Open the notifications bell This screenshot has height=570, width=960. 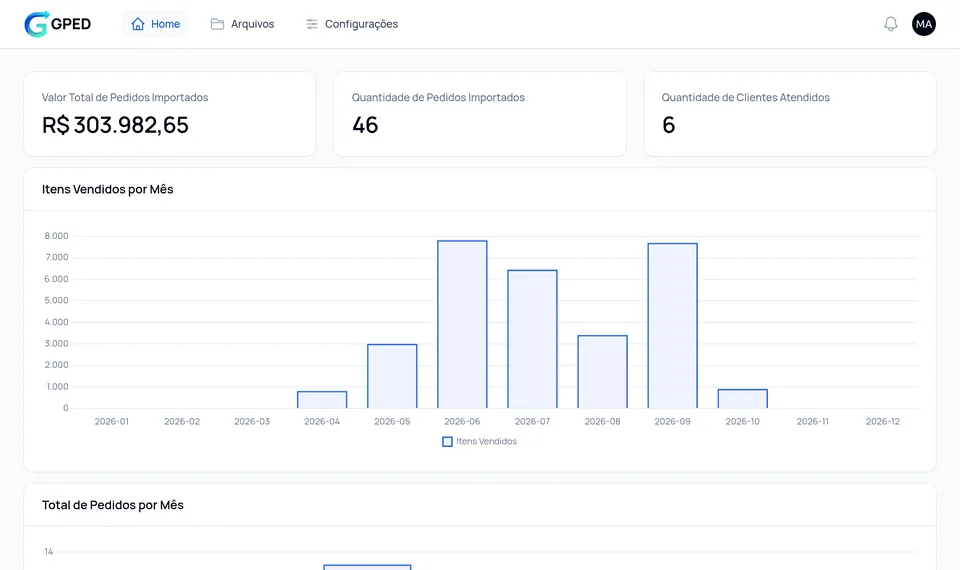[891, 24]
